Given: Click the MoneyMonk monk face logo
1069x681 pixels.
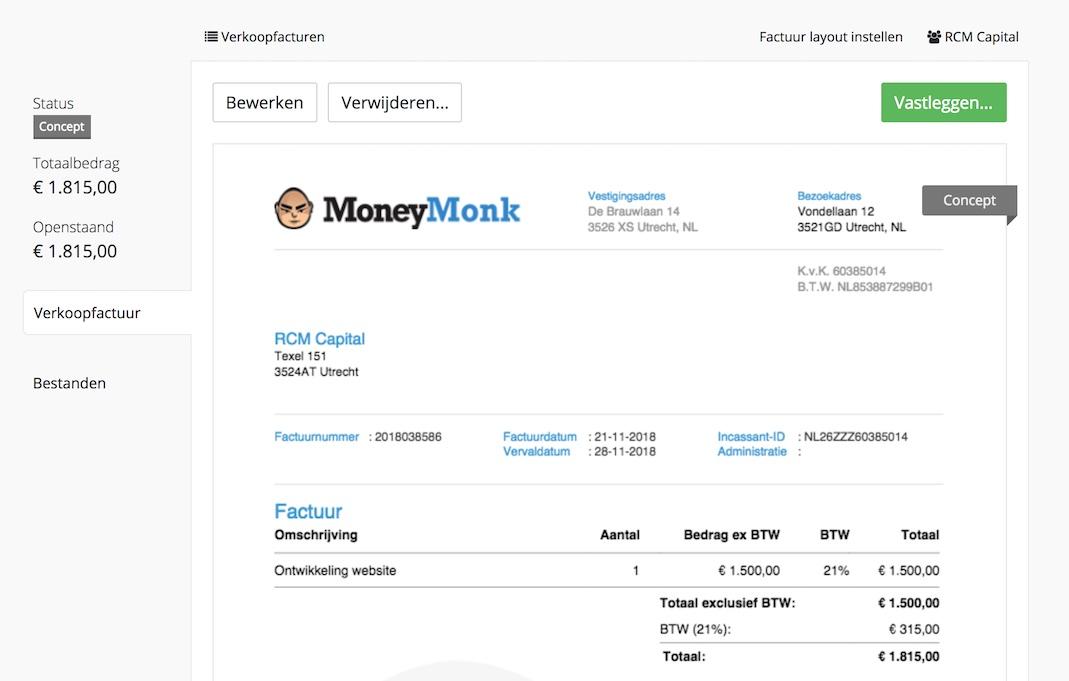Looking at the screenshot, I should [293, 208].
